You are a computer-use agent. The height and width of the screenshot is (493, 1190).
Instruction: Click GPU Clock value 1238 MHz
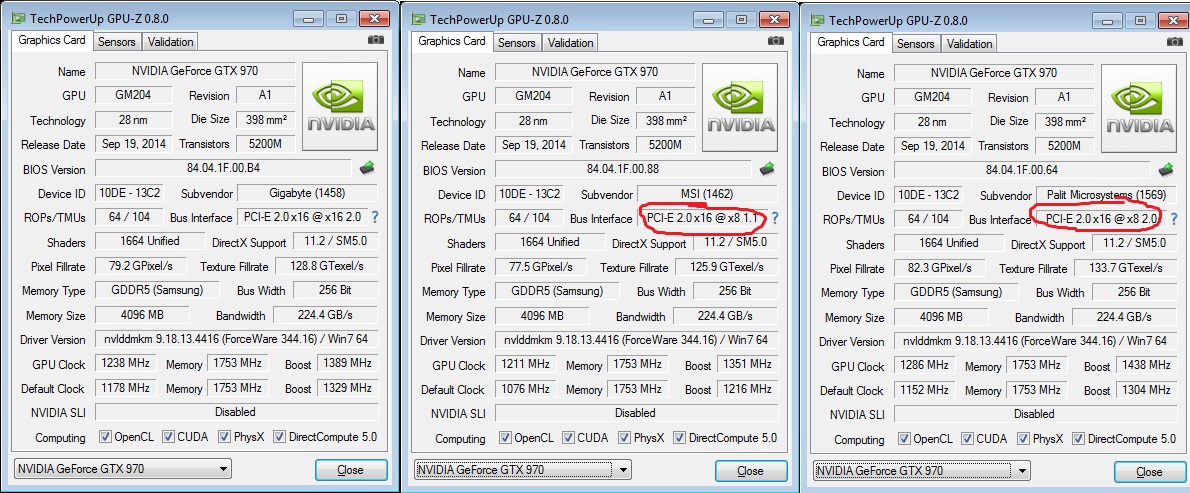point(124,363)
